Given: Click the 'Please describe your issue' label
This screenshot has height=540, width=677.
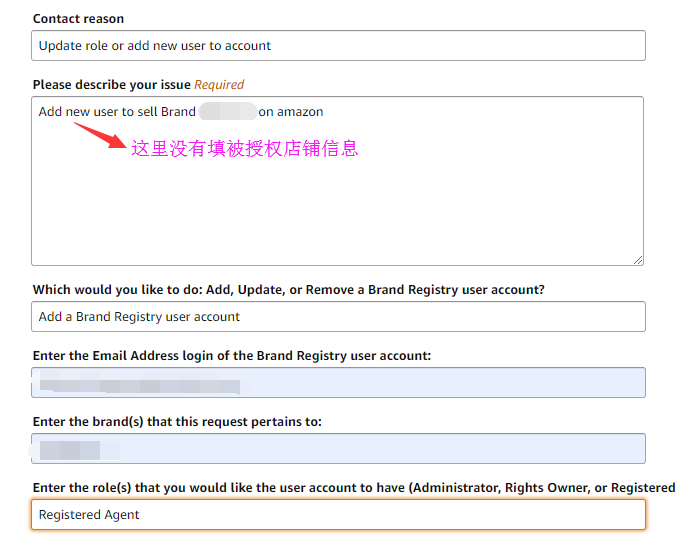Looking at the screenshot, I should 112,85.
